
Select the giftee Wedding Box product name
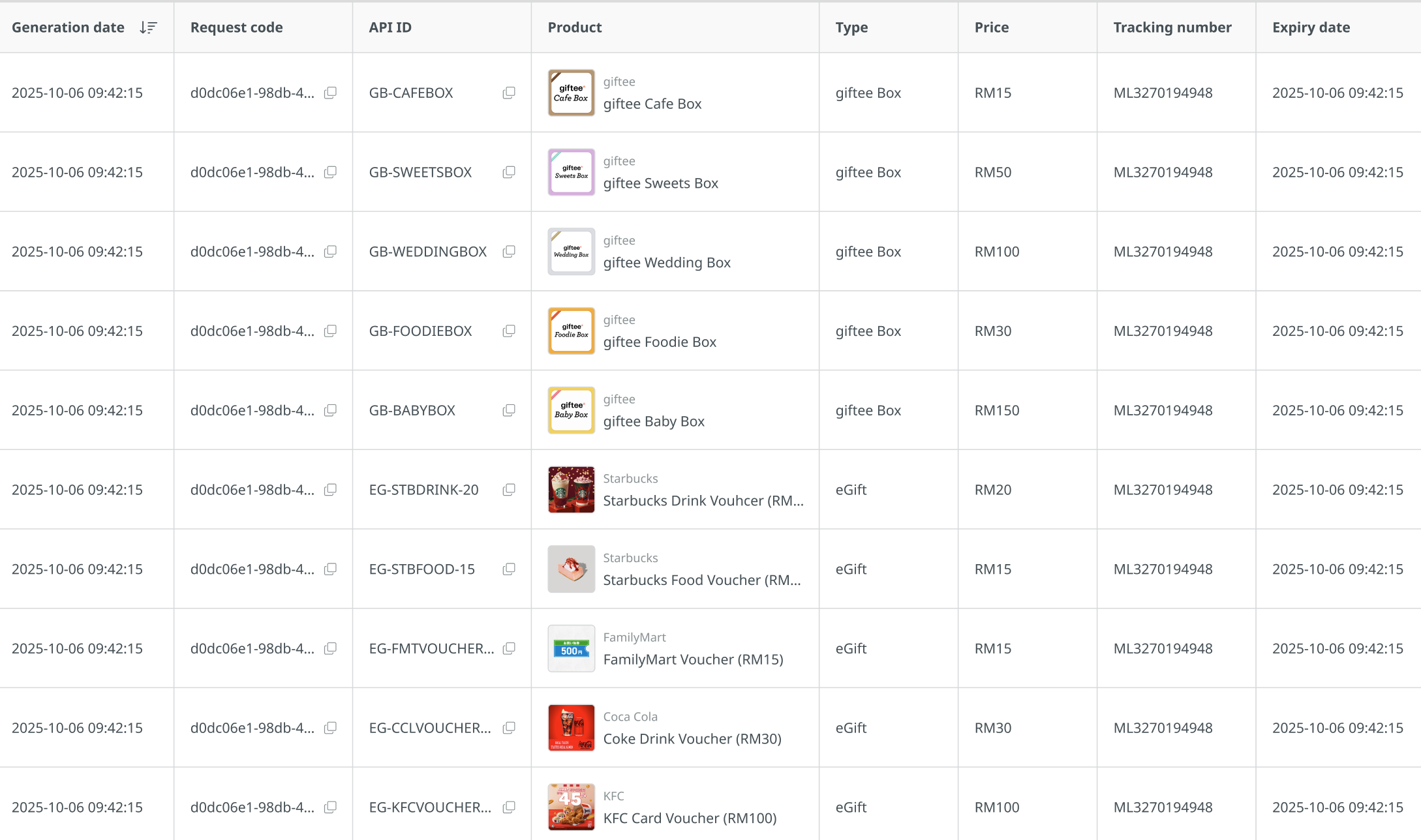coord(666,263)
